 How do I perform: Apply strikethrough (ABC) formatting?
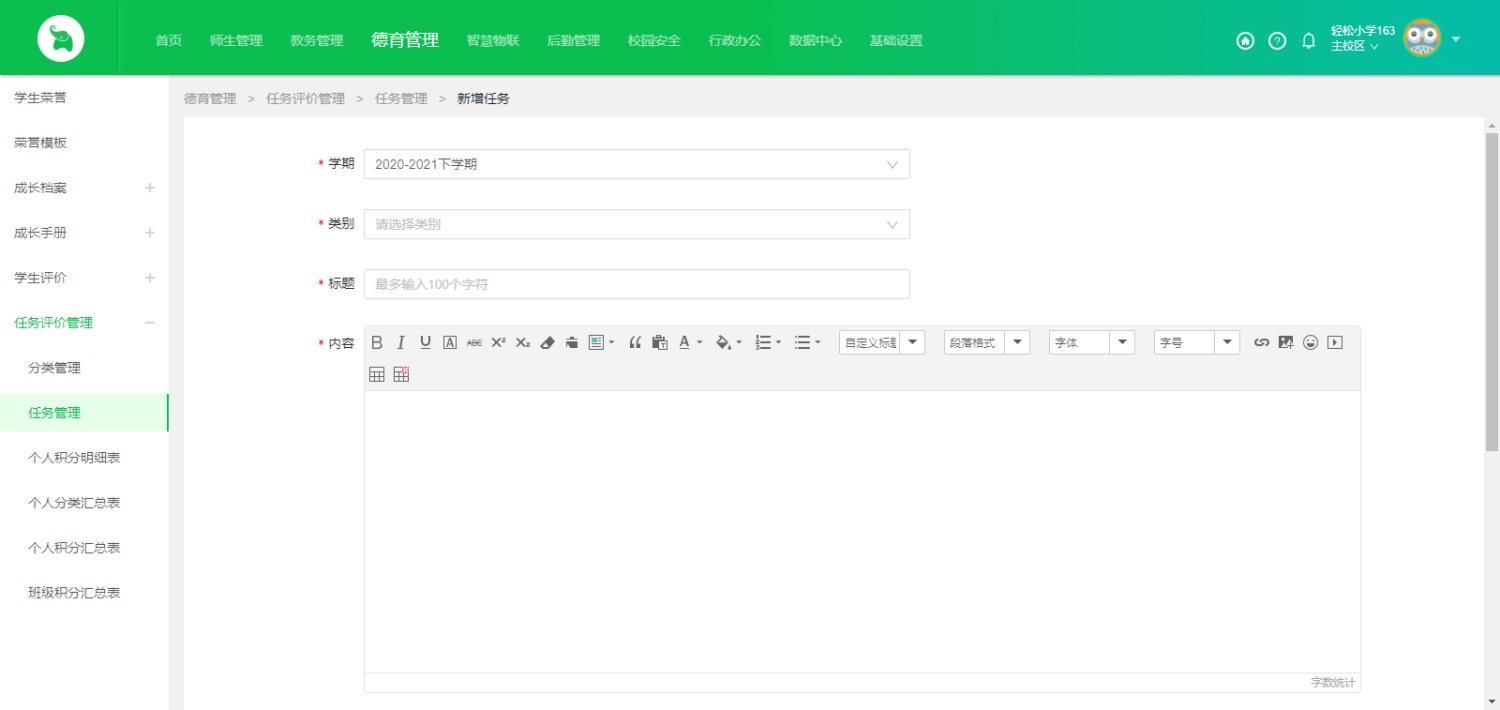tap(474, 342)
